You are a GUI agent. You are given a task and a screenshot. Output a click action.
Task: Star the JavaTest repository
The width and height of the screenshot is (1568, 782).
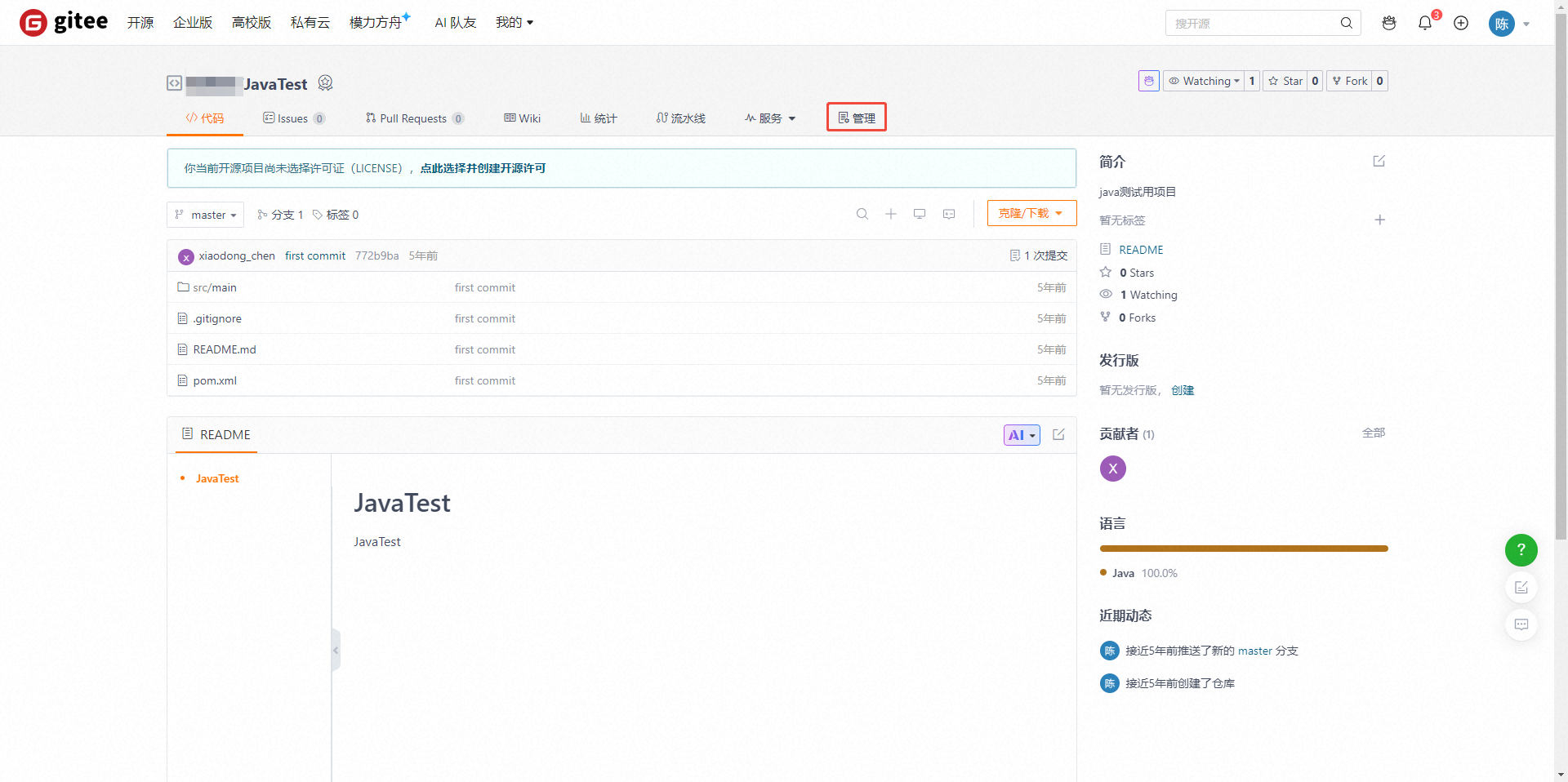1285,81
